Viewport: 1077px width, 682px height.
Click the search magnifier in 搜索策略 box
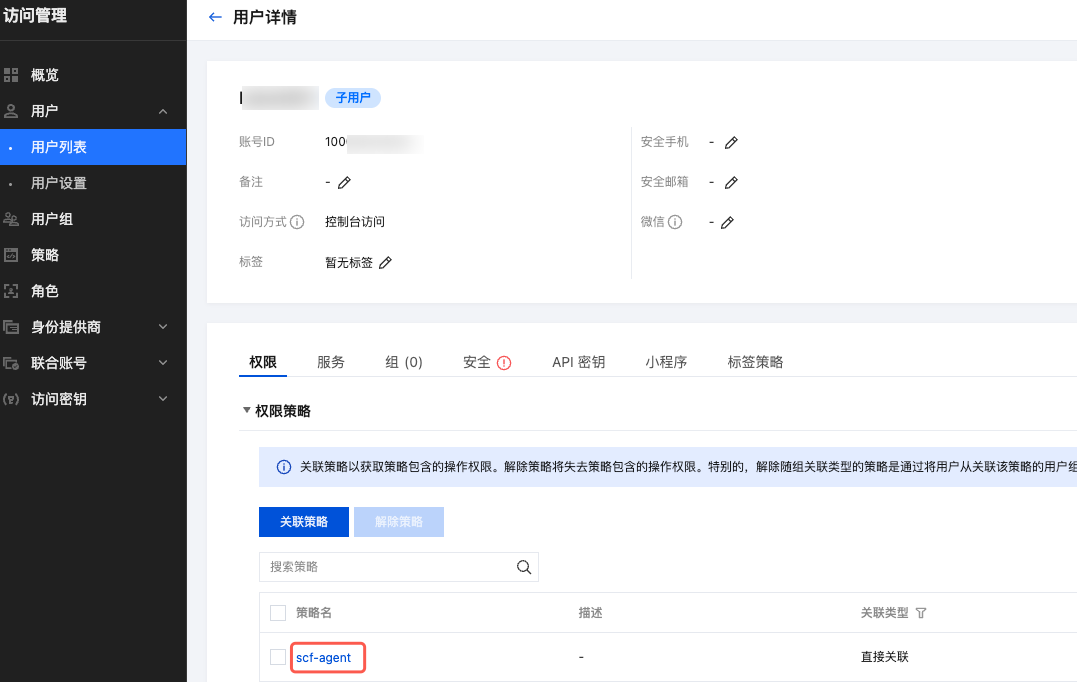pos(523,567)
